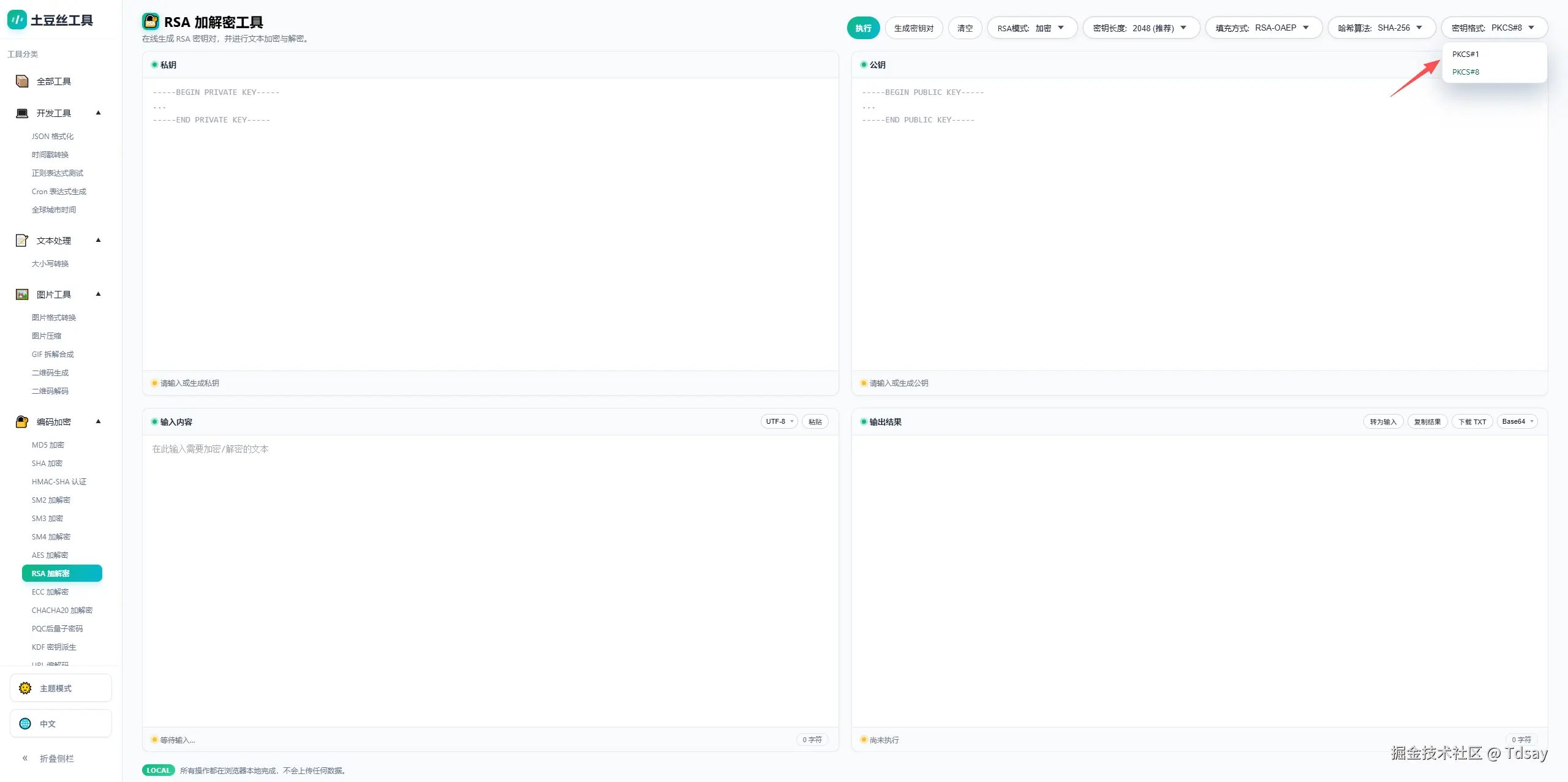This screenshot has height=782, width=1568.
Task: Collapse sidebar with 折叠侧栏 chevron
Action: click(x=25, y=758)
